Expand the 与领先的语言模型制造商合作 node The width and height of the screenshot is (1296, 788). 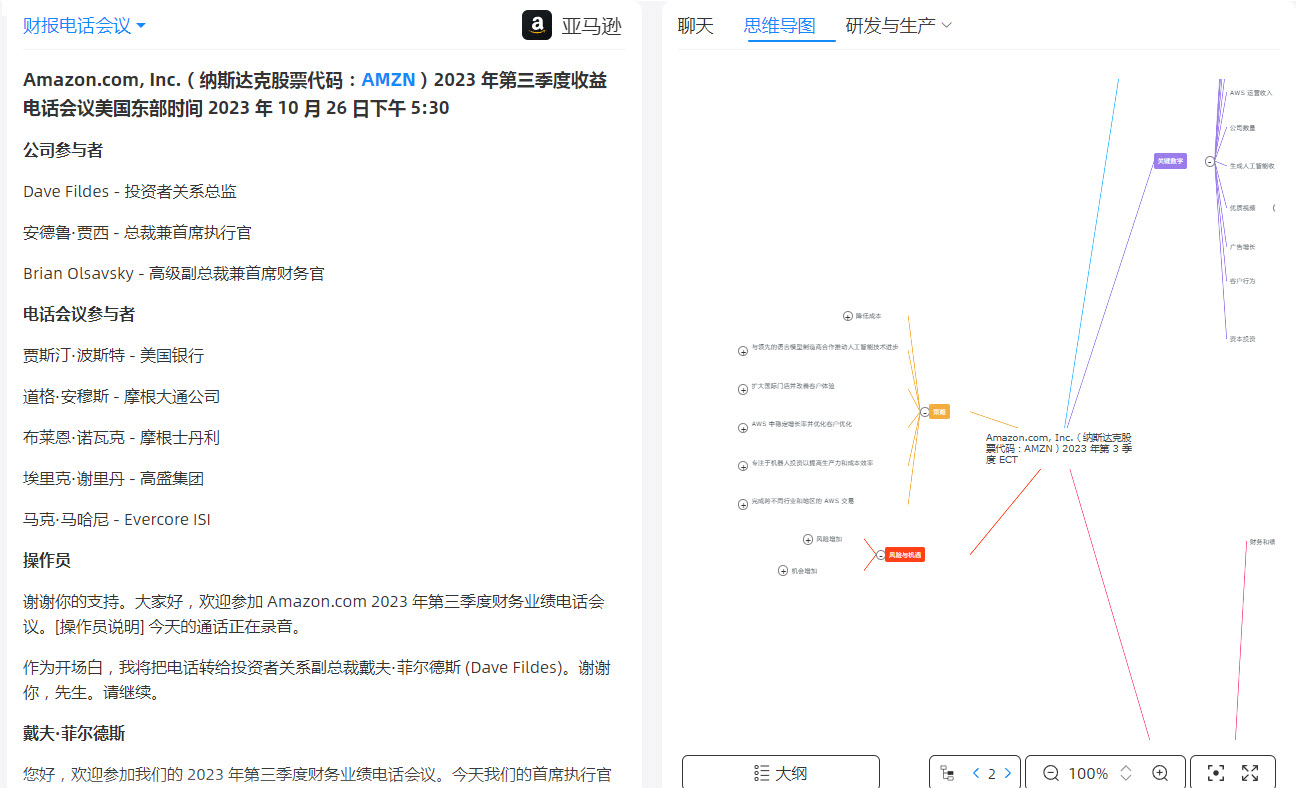pyautogui.click(x=743, y=351)
